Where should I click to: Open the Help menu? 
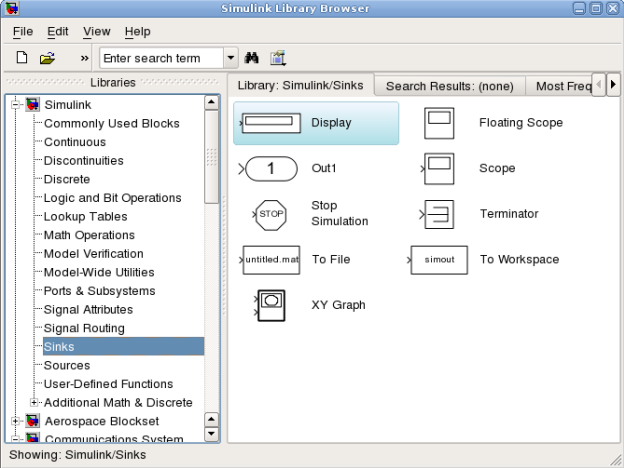pyautogui.click(x=138, y=31)
